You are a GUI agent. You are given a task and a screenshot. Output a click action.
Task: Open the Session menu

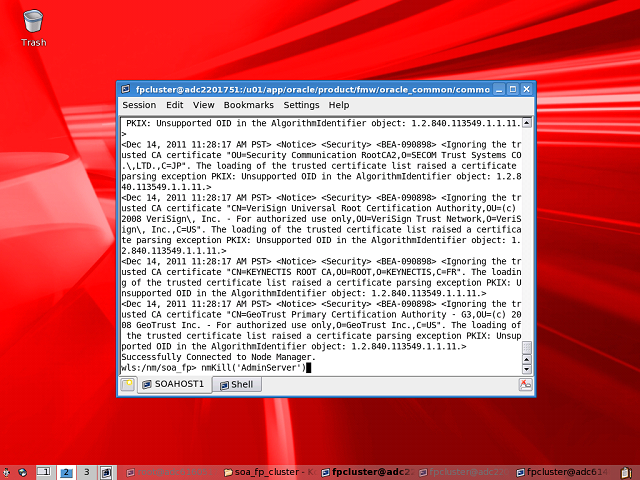pos(139,105)
